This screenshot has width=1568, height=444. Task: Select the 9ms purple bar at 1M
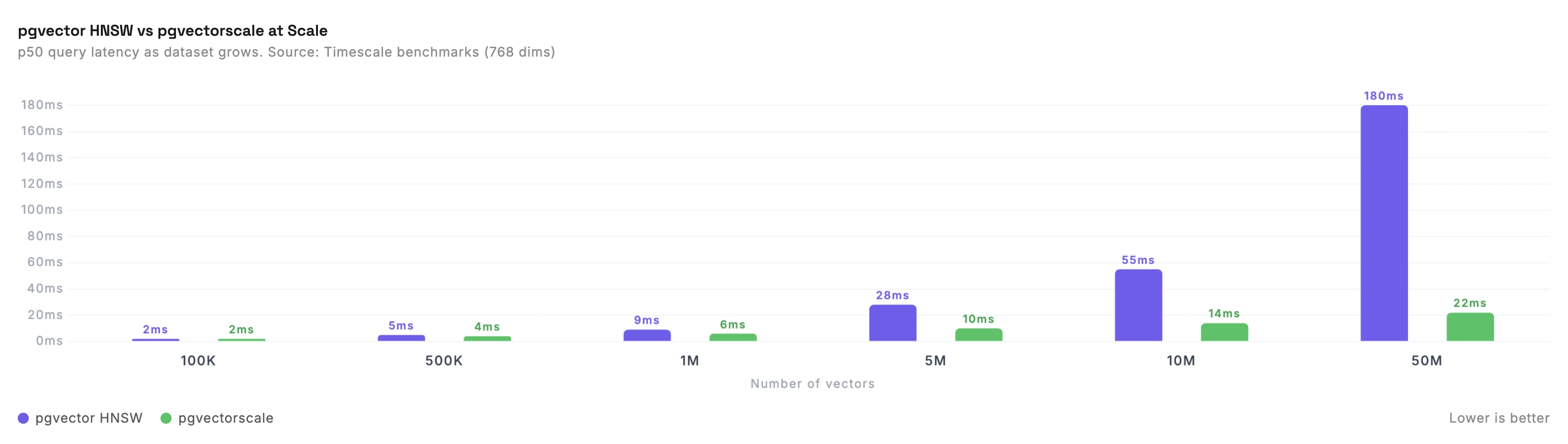coord(646,336)
